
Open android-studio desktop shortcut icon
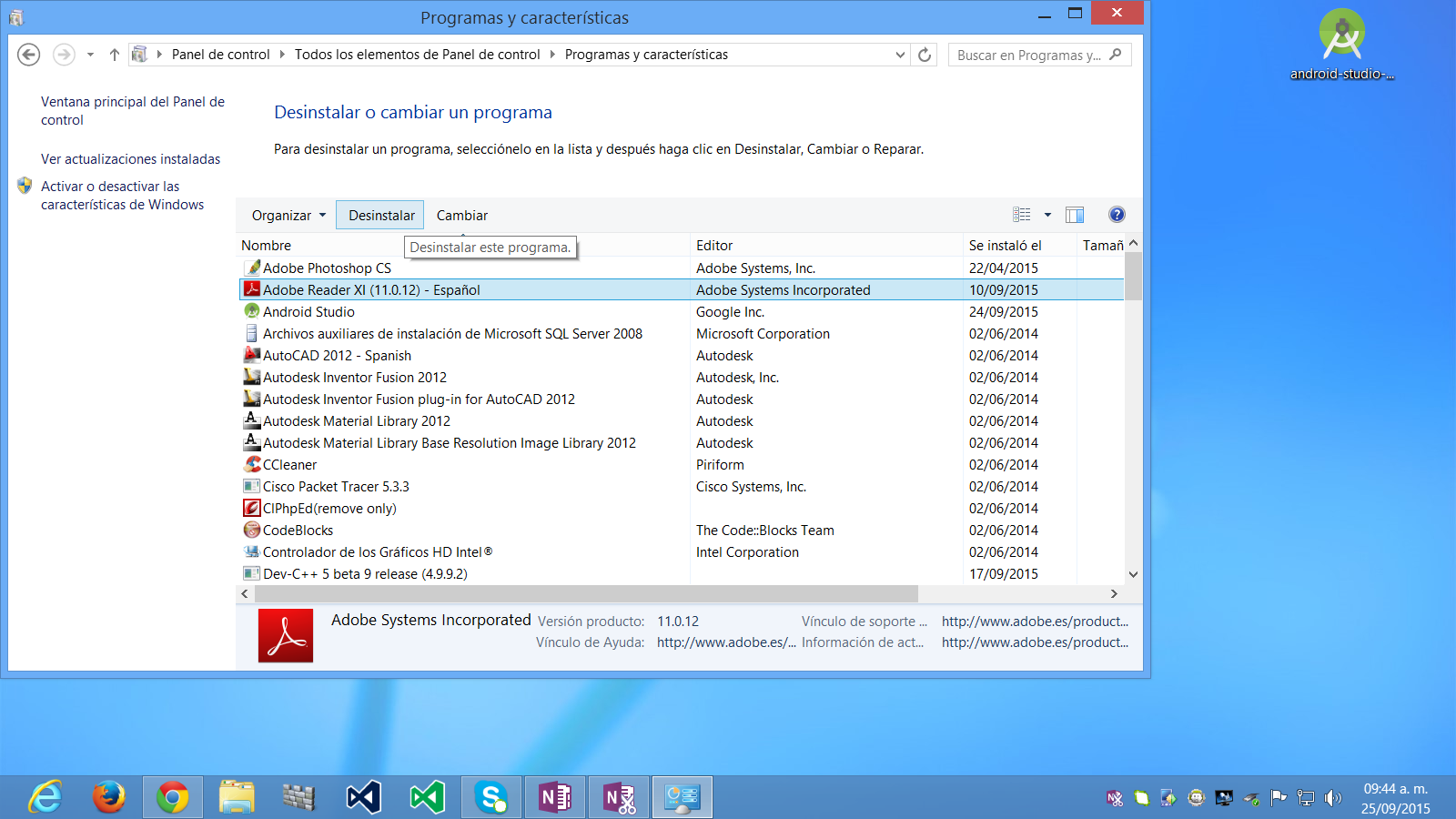coord(1342,44)
